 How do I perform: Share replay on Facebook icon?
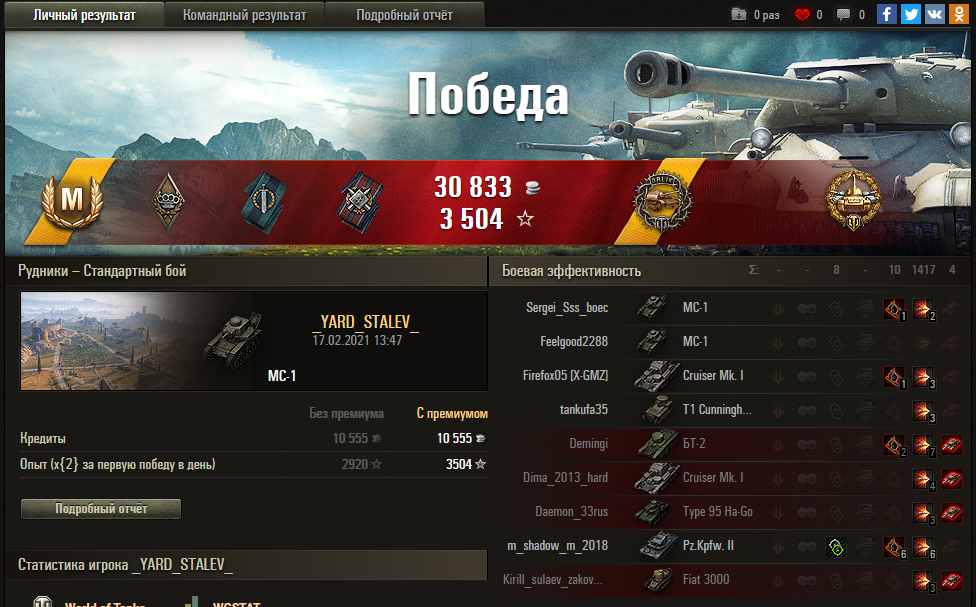coord(886,14)
